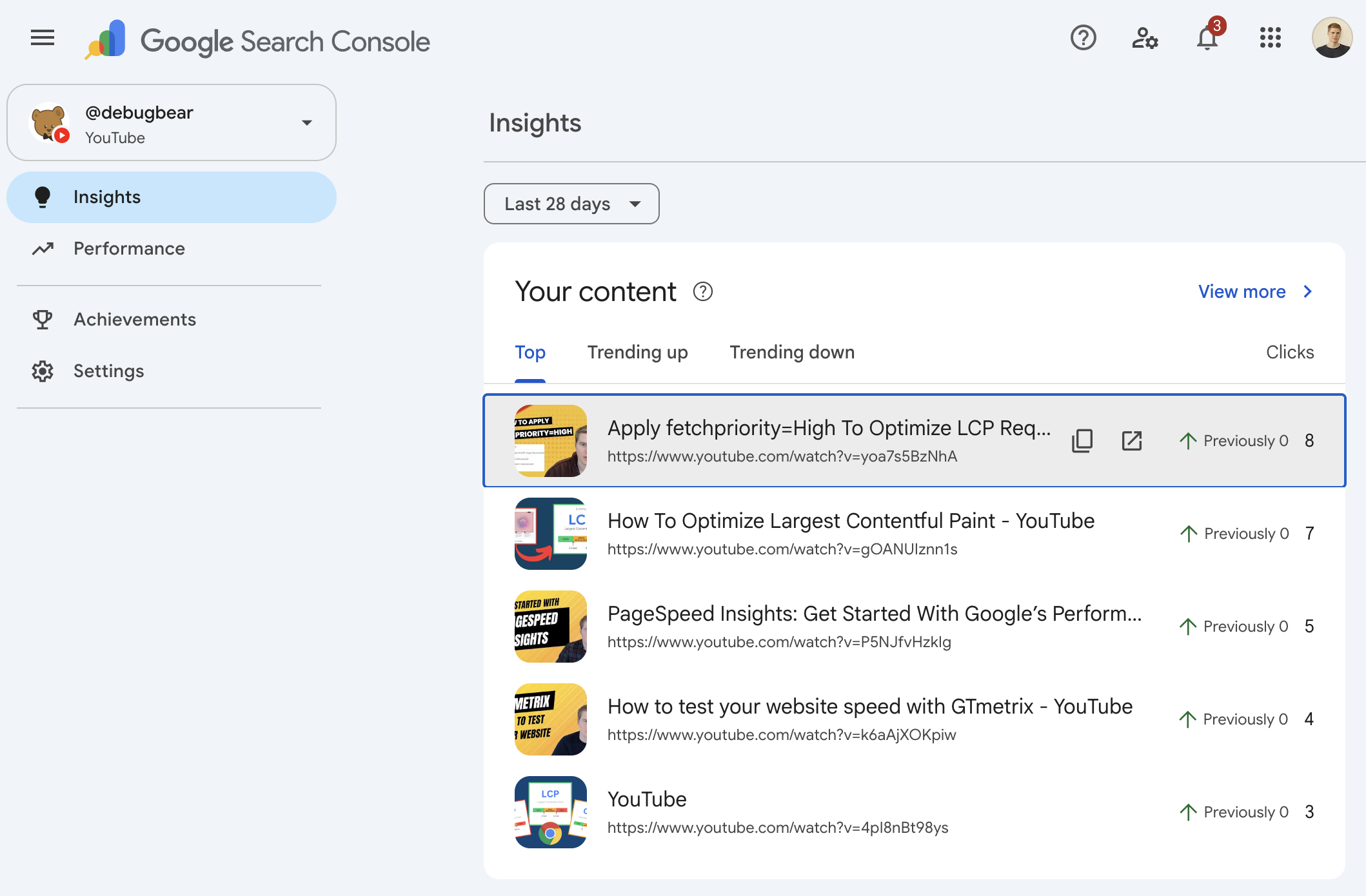Open the notifications bell

[1208, 37]
